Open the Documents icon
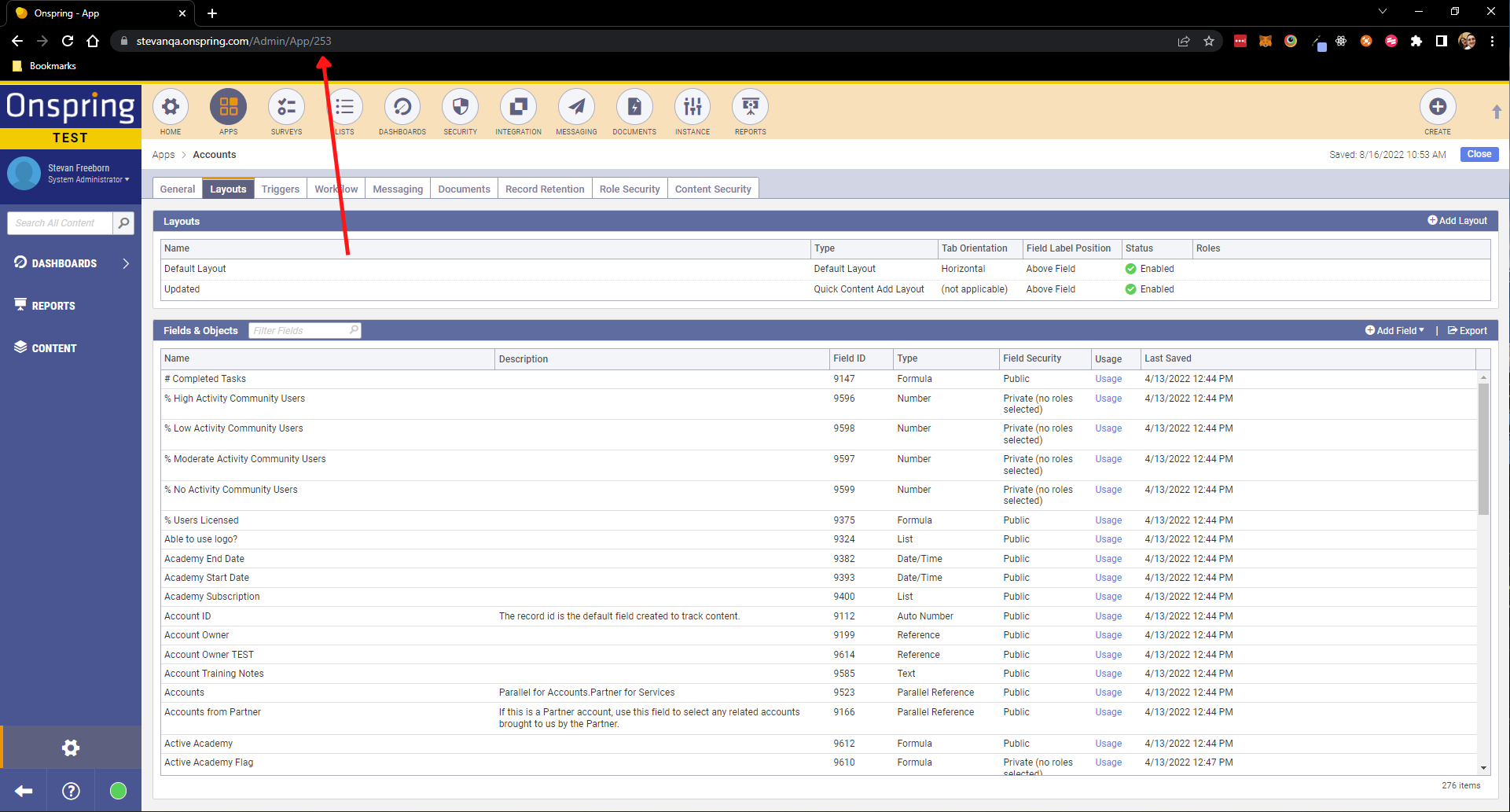 click(x=634, y=107)
